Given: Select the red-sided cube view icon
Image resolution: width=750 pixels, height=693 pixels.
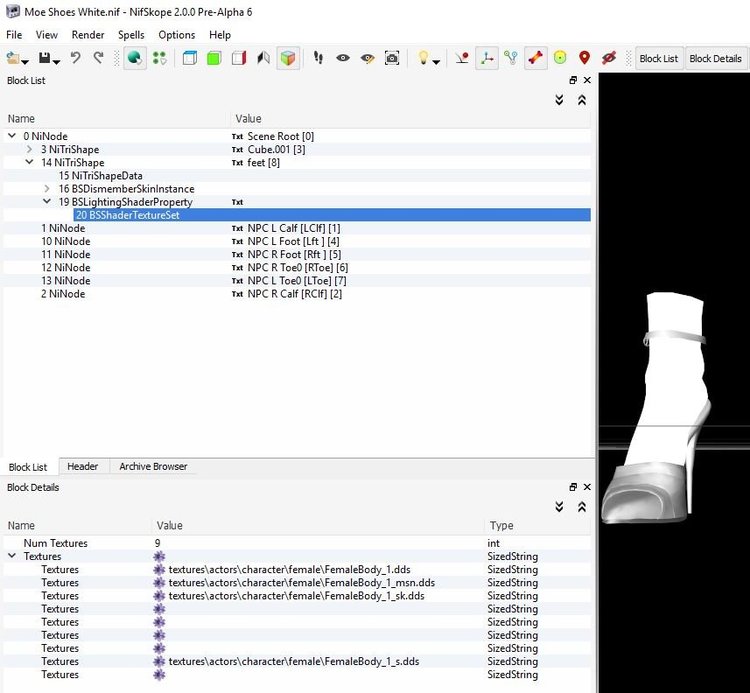Looking at the screenshot, I should tap(239, 58).
